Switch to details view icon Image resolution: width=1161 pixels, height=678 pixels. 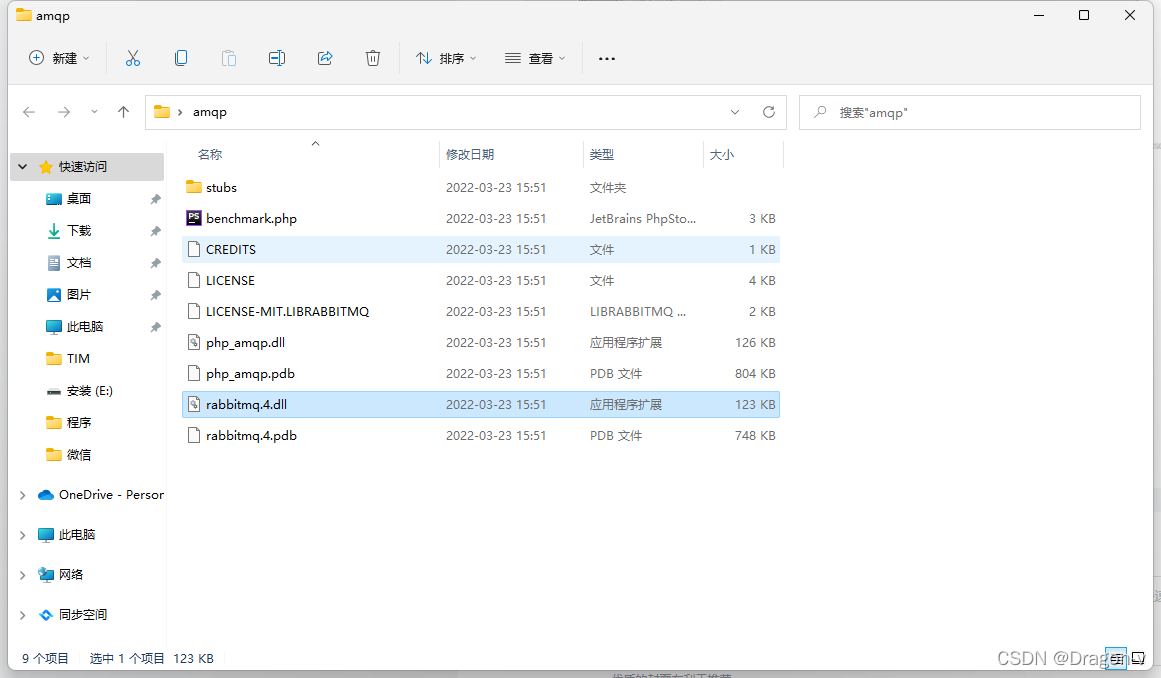point(1115,657)
